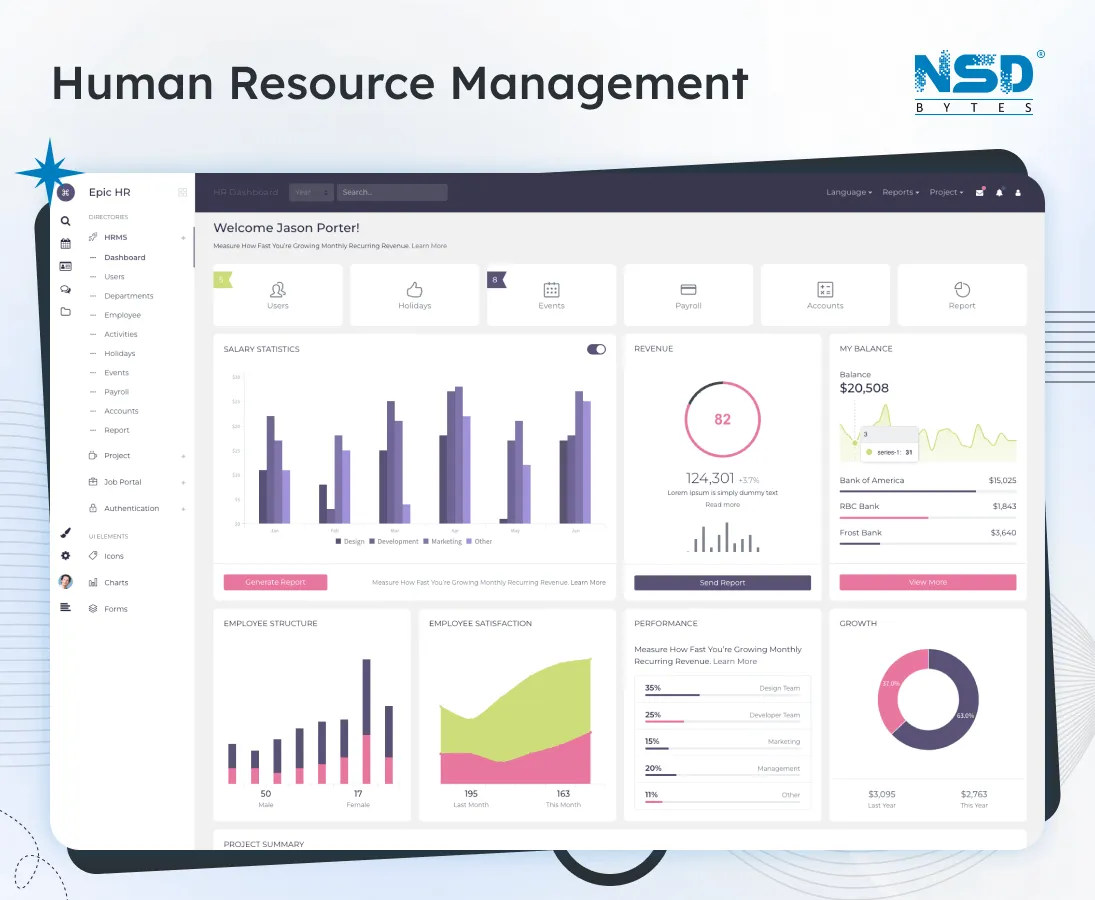Open the user profile icon in top bar
Viewport: 1095px width, 900px height.
tap(1018, 193)
